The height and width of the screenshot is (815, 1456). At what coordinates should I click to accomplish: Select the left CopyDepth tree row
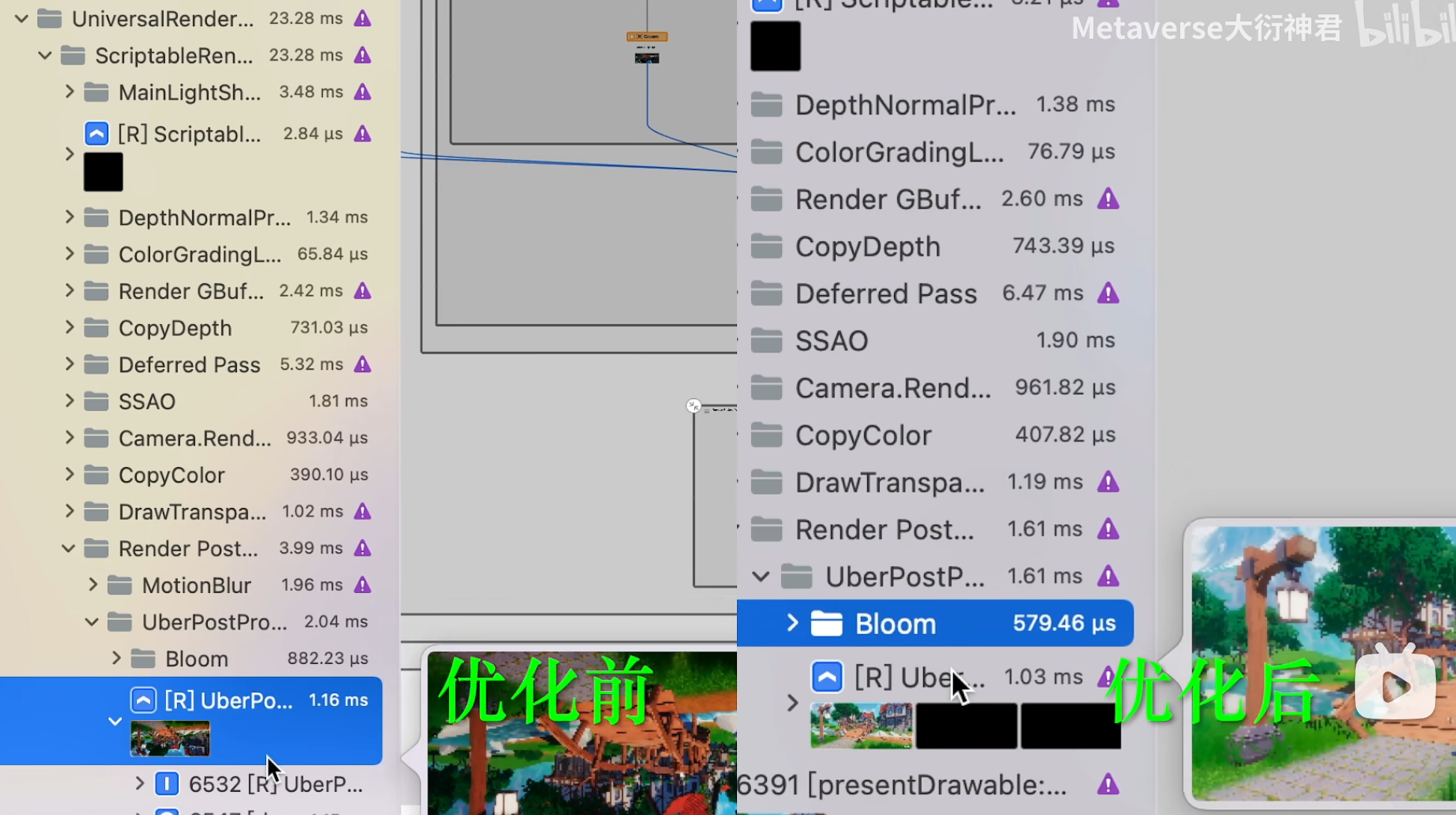tap(175, 328)
